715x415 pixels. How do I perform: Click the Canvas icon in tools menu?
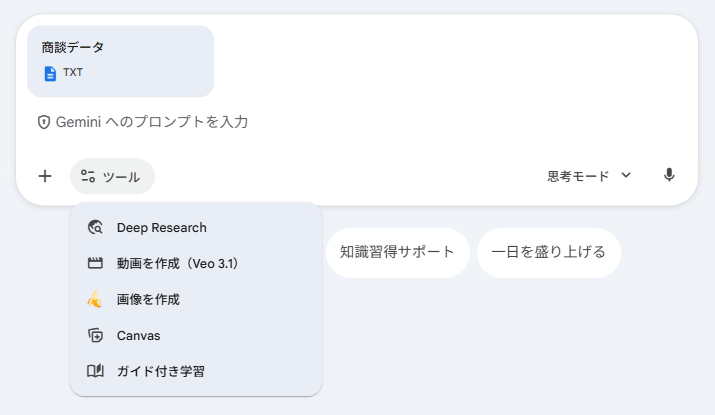95,335
